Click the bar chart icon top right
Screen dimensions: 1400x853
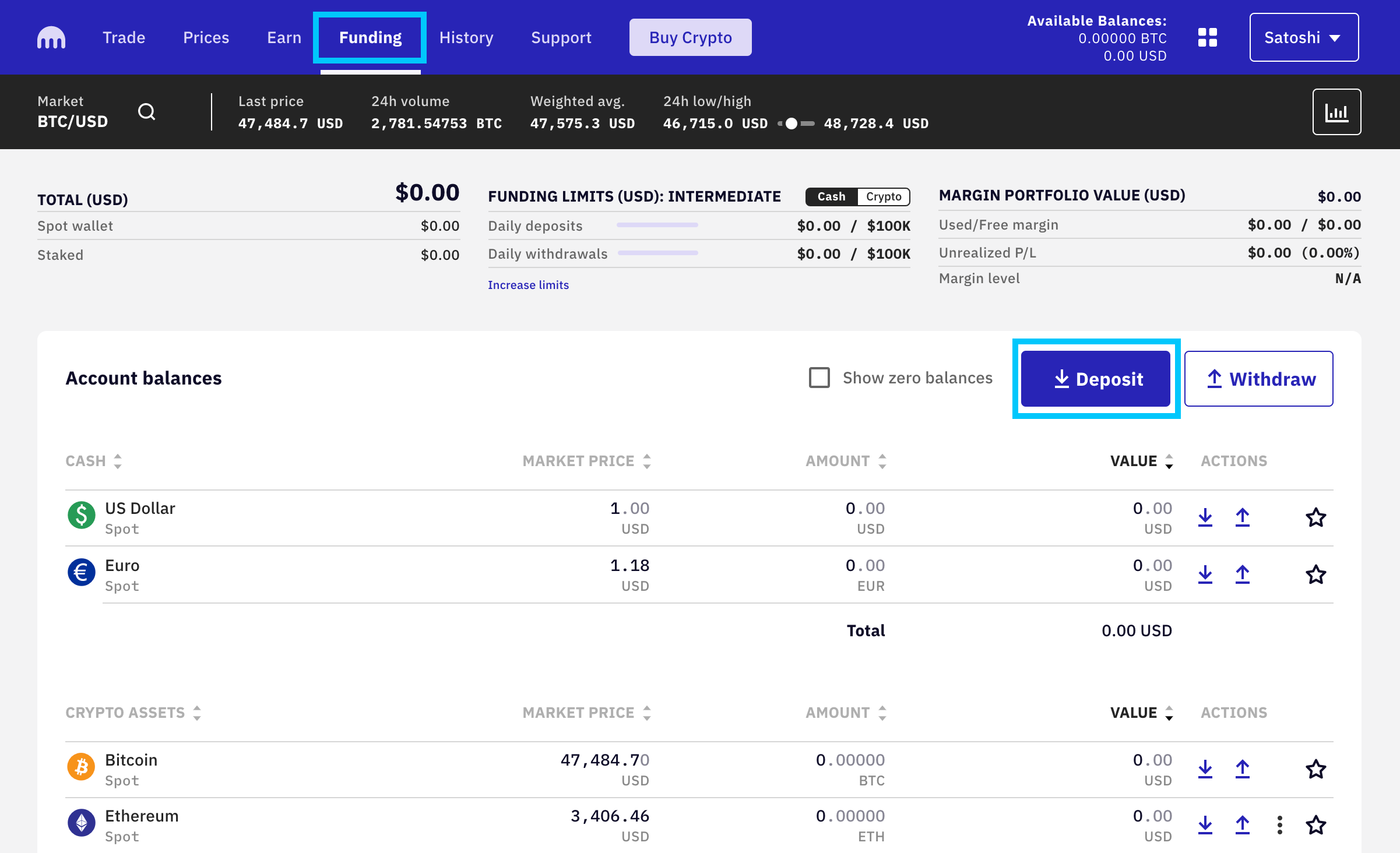pos(1337,112)
